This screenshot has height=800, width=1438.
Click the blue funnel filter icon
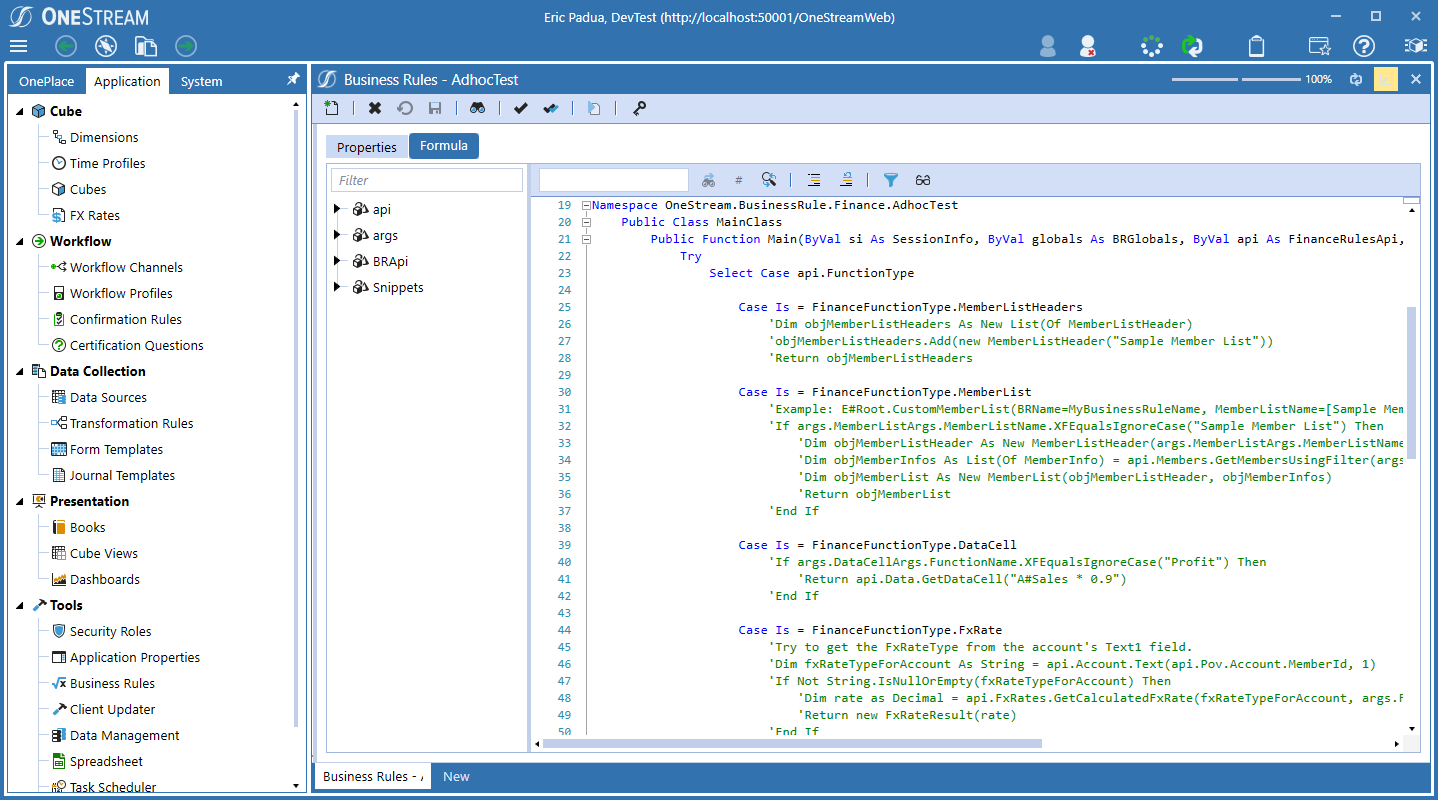[x=891, y=180]
